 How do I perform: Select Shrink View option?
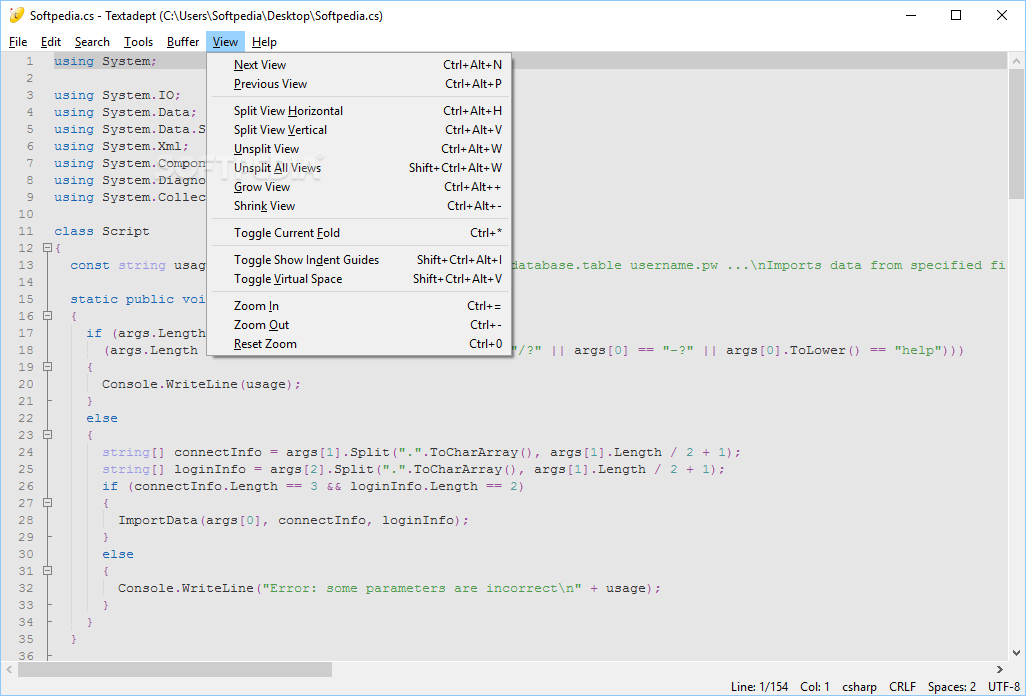click(359, 205)
